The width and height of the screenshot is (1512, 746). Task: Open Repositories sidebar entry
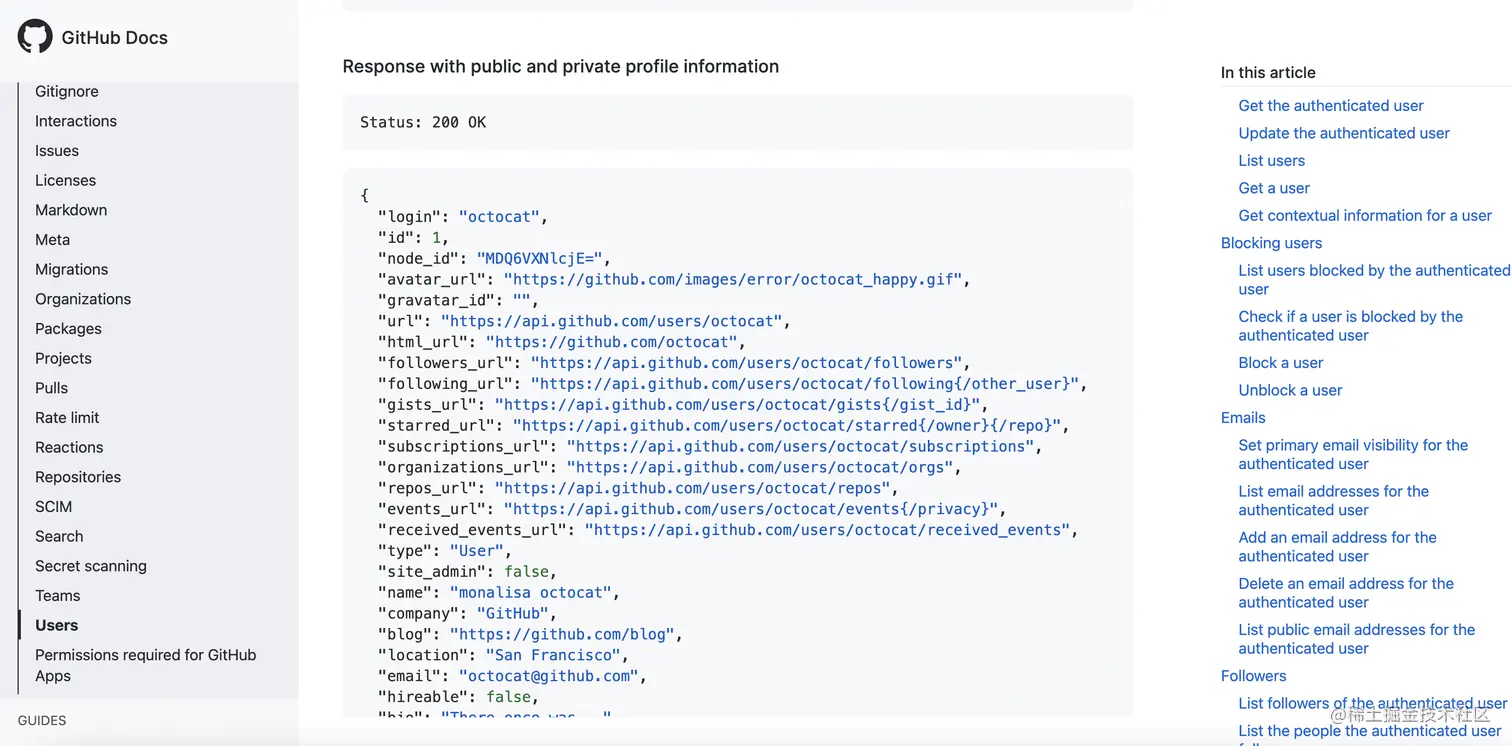tap(78, 477)
